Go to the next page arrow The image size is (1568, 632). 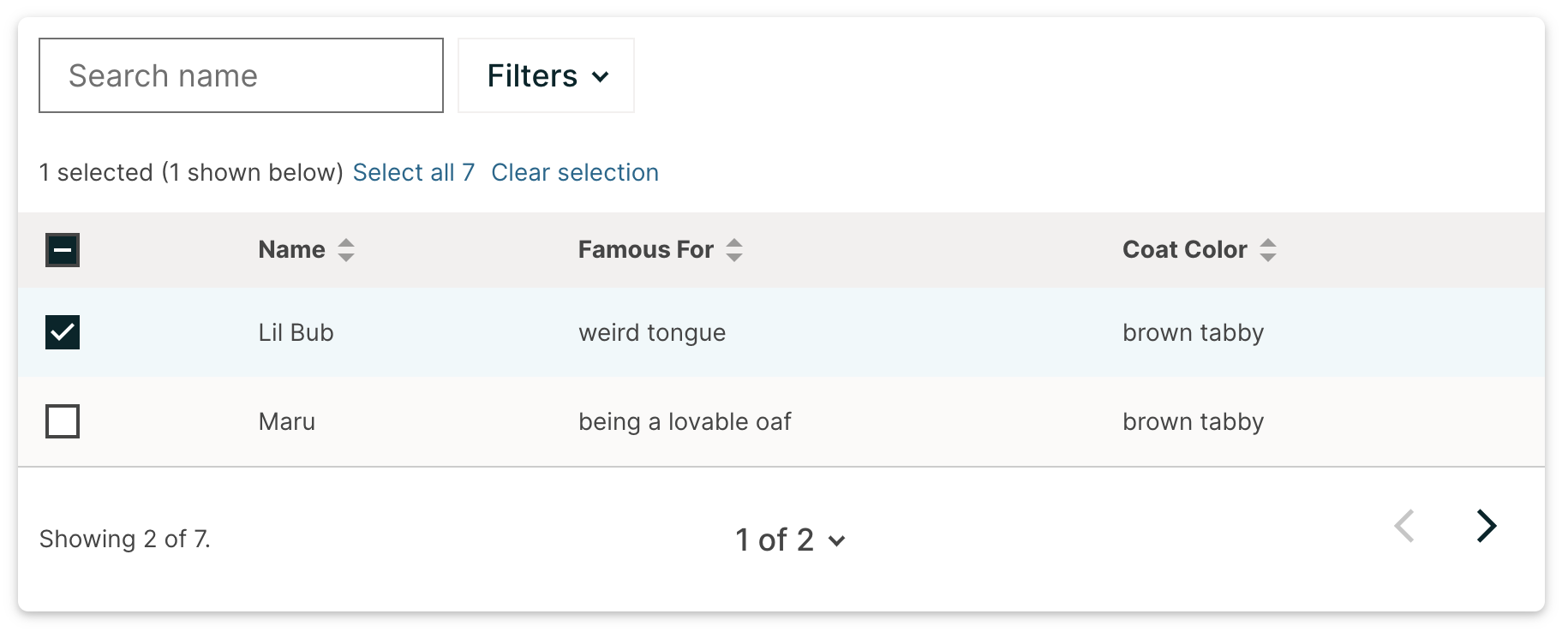1487,526
